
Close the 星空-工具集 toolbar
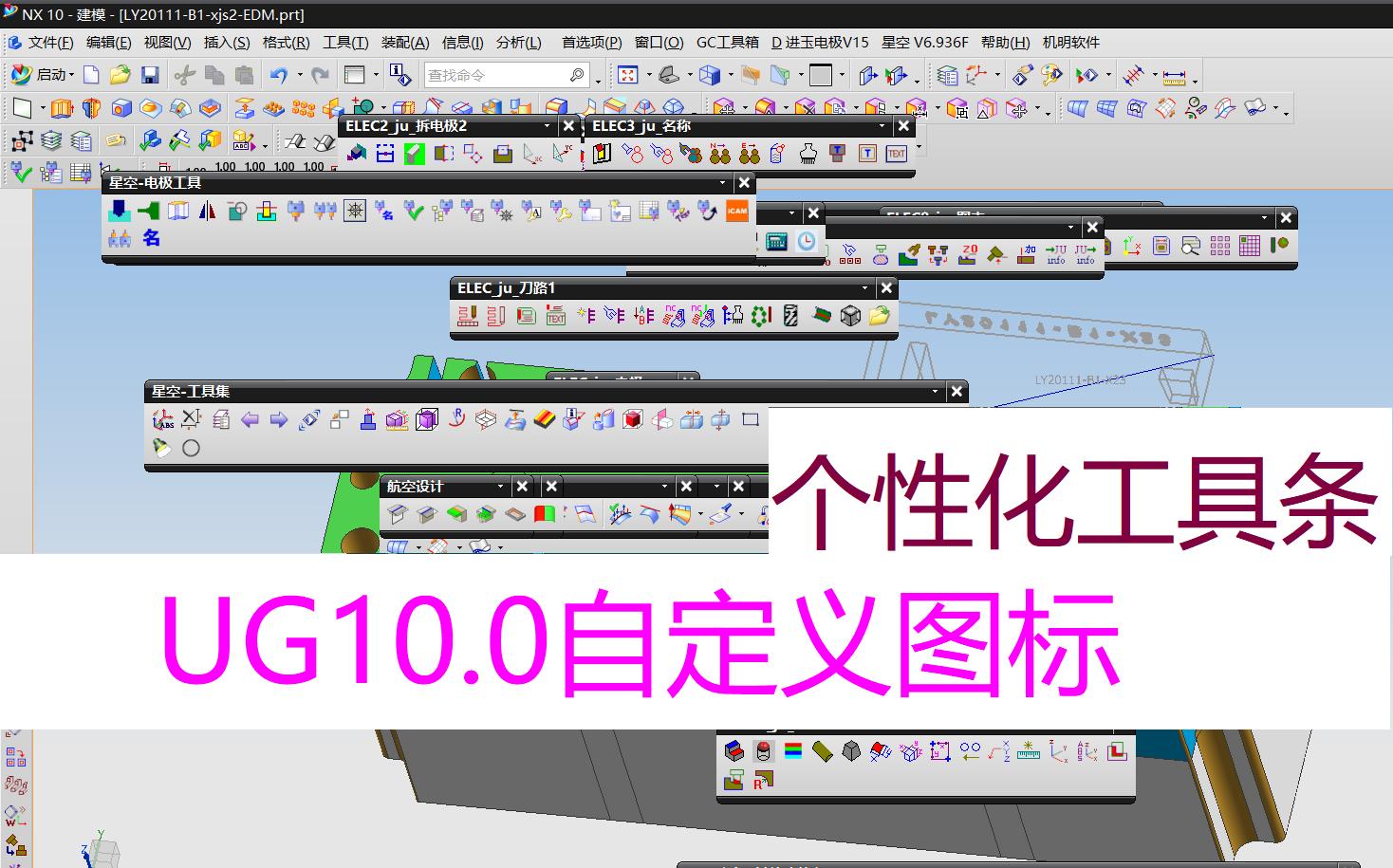[x=957, y=392]
